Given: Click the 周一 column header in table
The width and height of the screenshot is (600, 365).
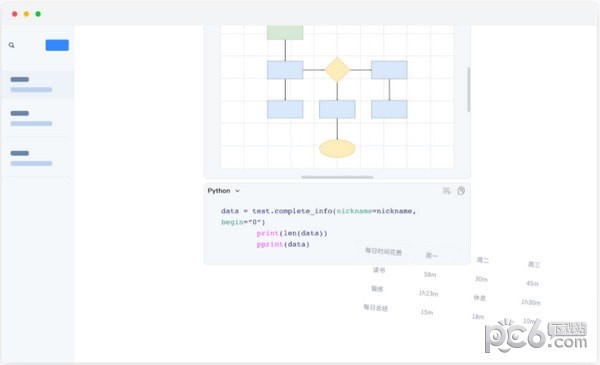Looking at the screenshot, I should pyautogui.click(x=431, y=256).
